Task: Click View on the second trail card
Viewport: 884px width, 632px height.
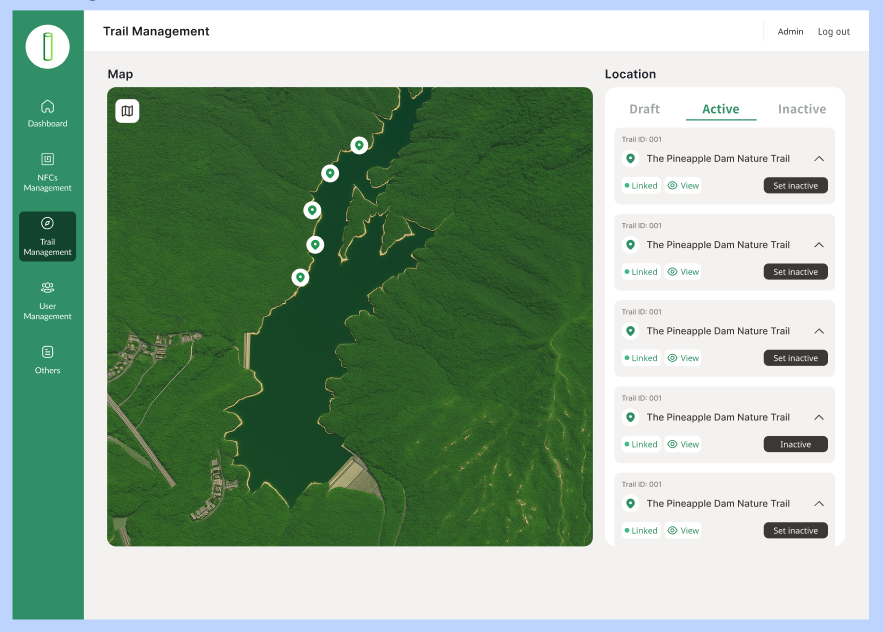Action: 684,272
